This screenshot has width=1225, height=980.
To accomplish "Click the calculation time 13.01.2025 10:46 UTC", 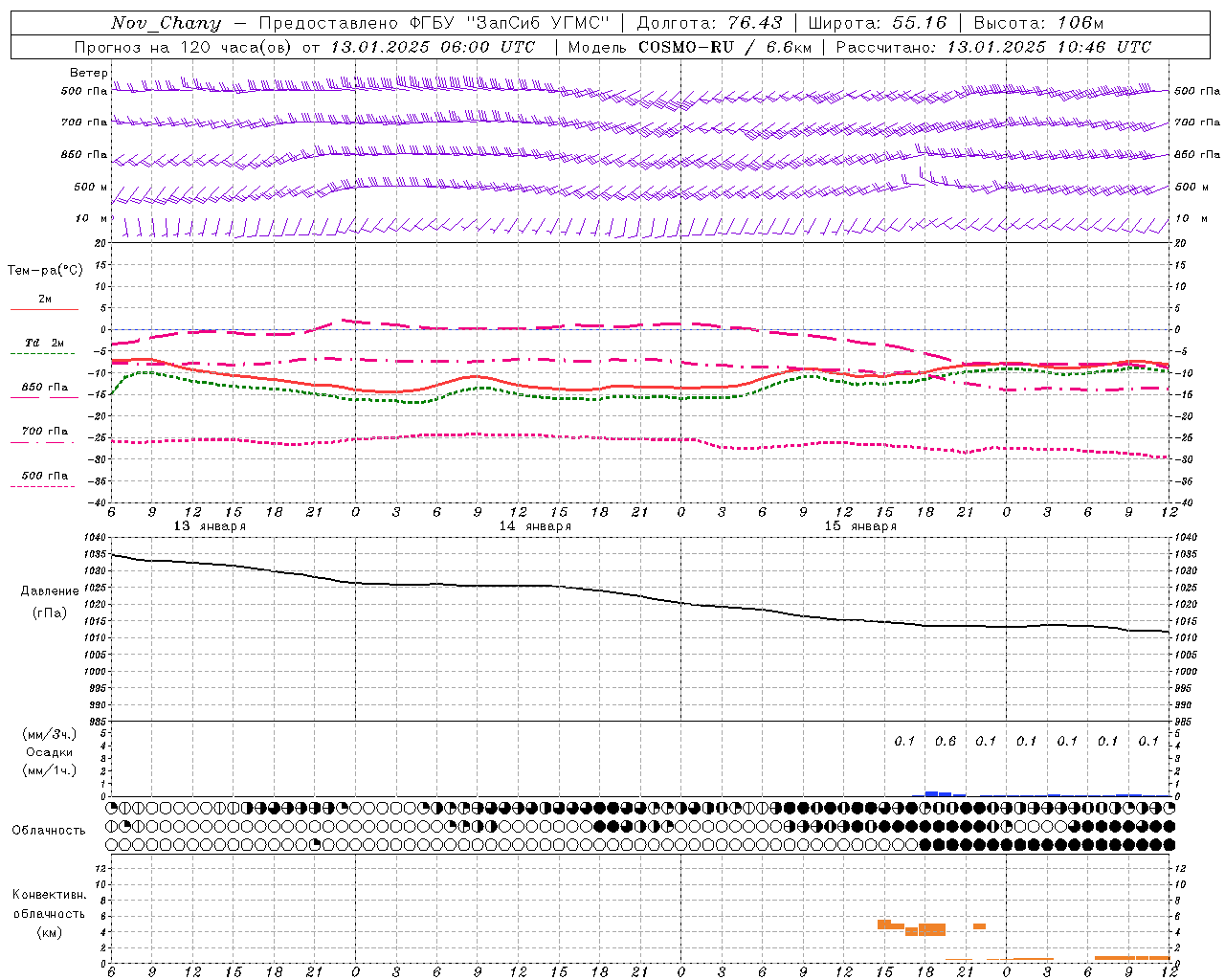I will [x=1049, y=47].
